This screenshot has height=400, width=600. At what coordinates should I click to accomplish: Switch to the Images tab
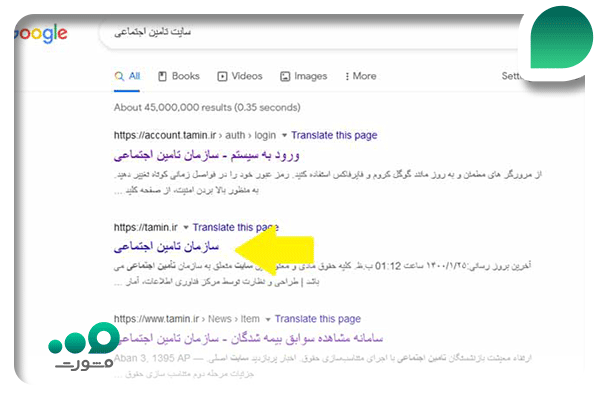(x=303, y=76)
